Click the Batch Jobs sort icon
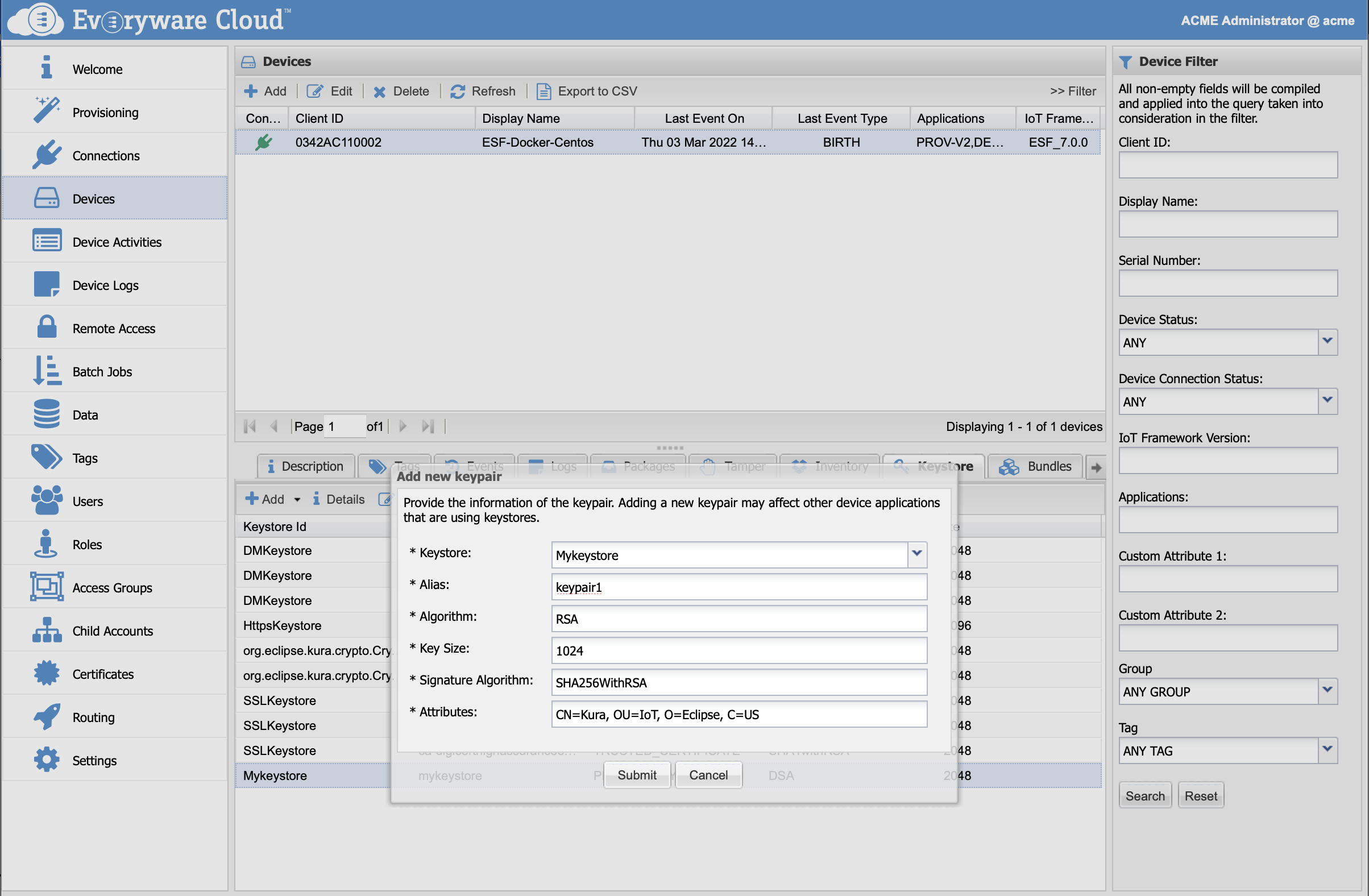The image size is (1369, 896). [x=47, y=371]
